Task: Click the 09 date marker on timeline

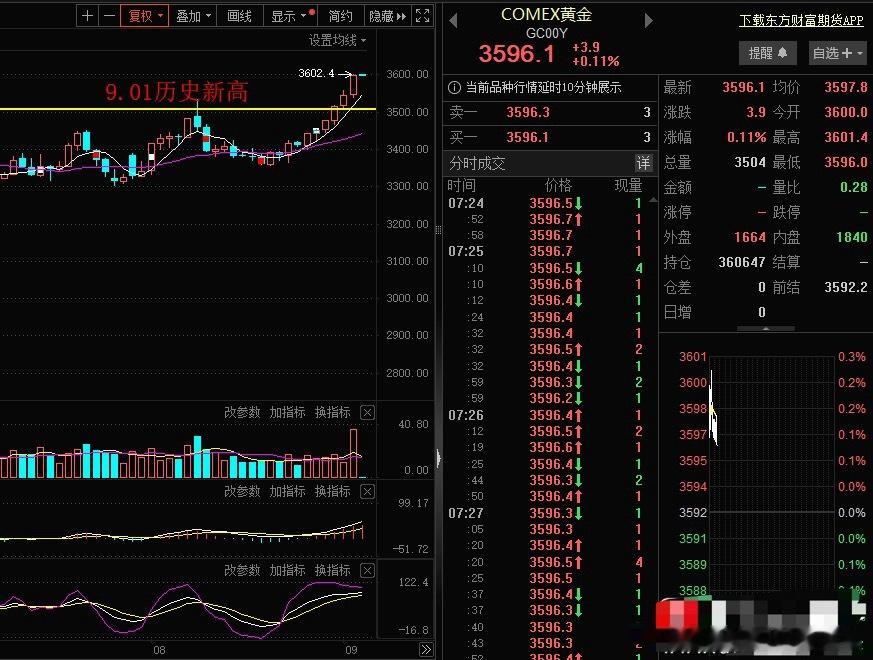Action: [x=351, y=650]
